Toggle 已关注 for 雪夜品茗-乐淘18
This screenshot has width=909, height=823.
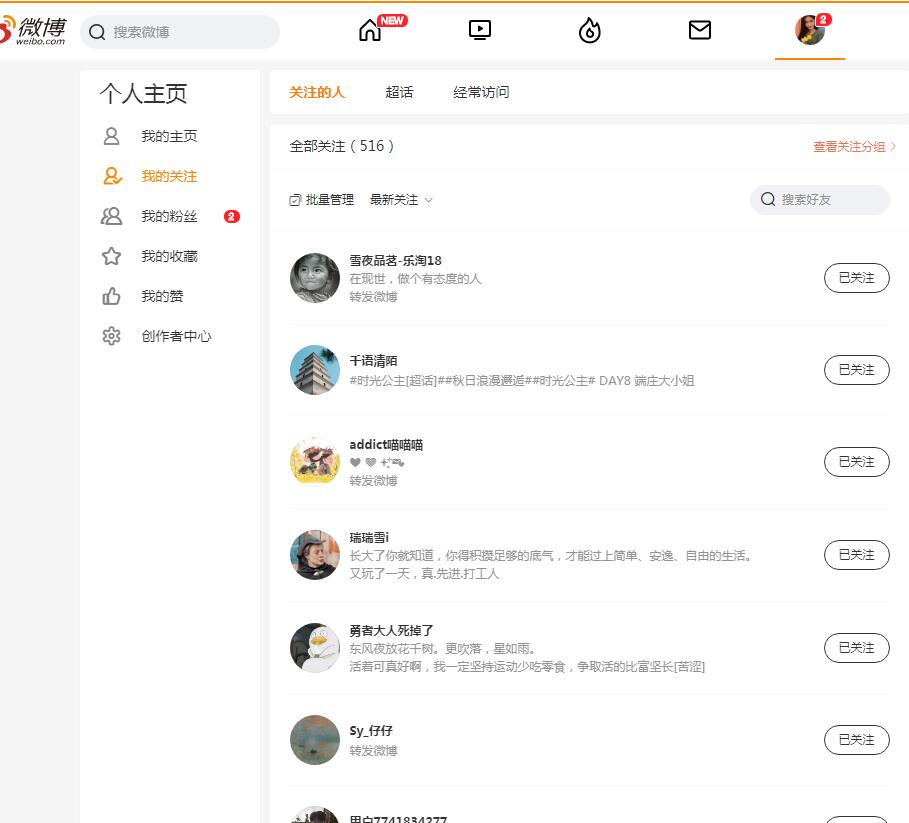pyautogui.click(x=856, y=278)
